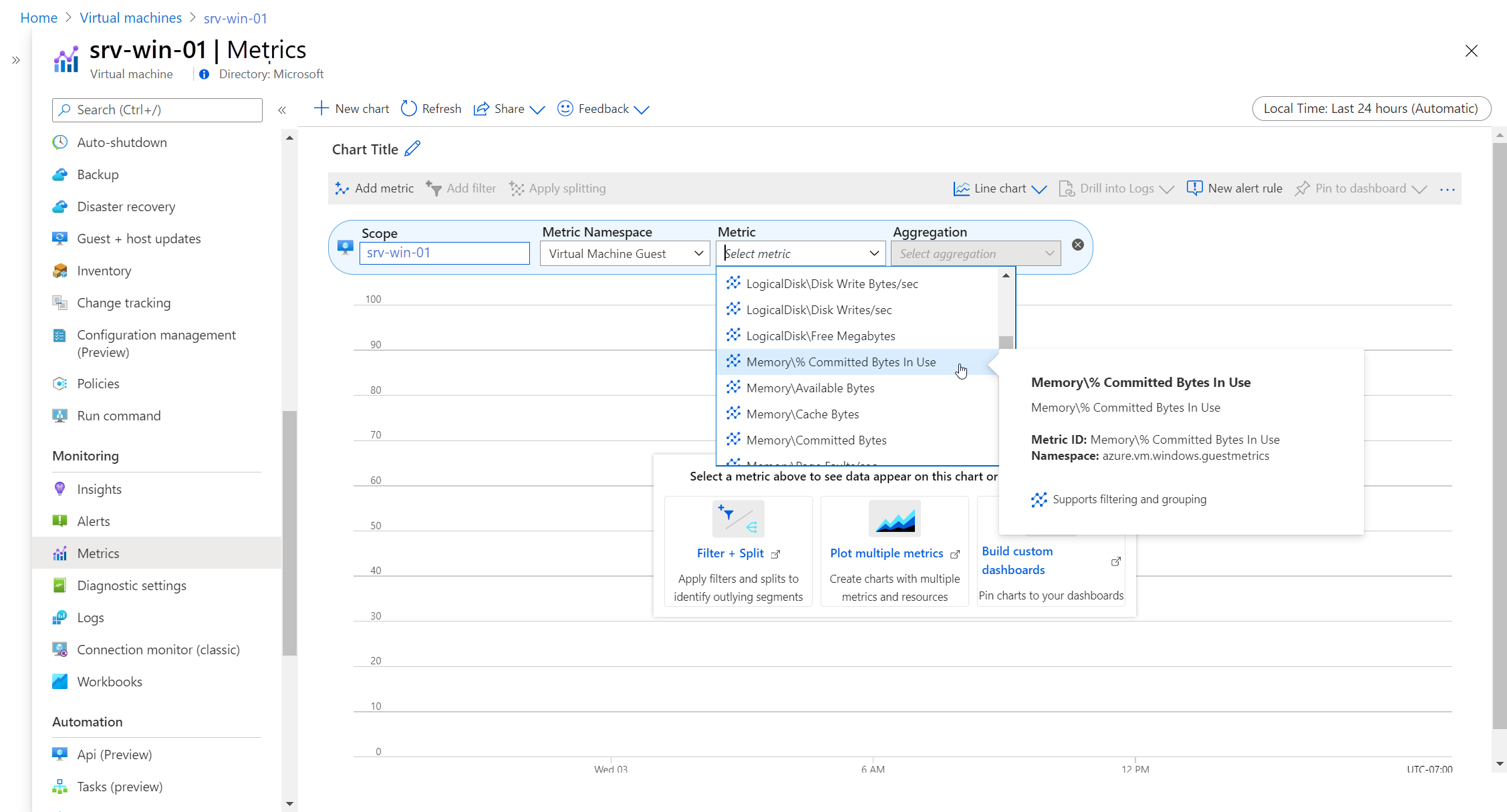Image resolution: width=1507 pixels, height=812 pixels.
Task: Click the Add metric icon button
Action: pos(342,188)
